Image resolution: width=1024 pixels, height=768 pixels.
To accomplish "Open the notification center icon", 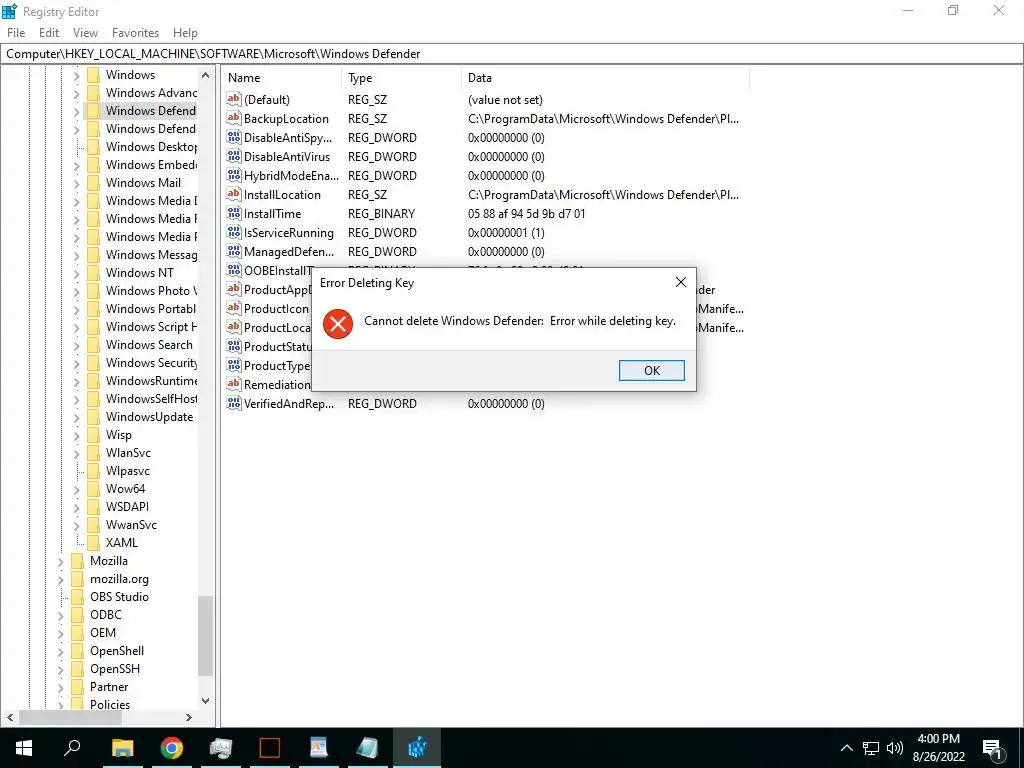I will click(x=992, y=748).
